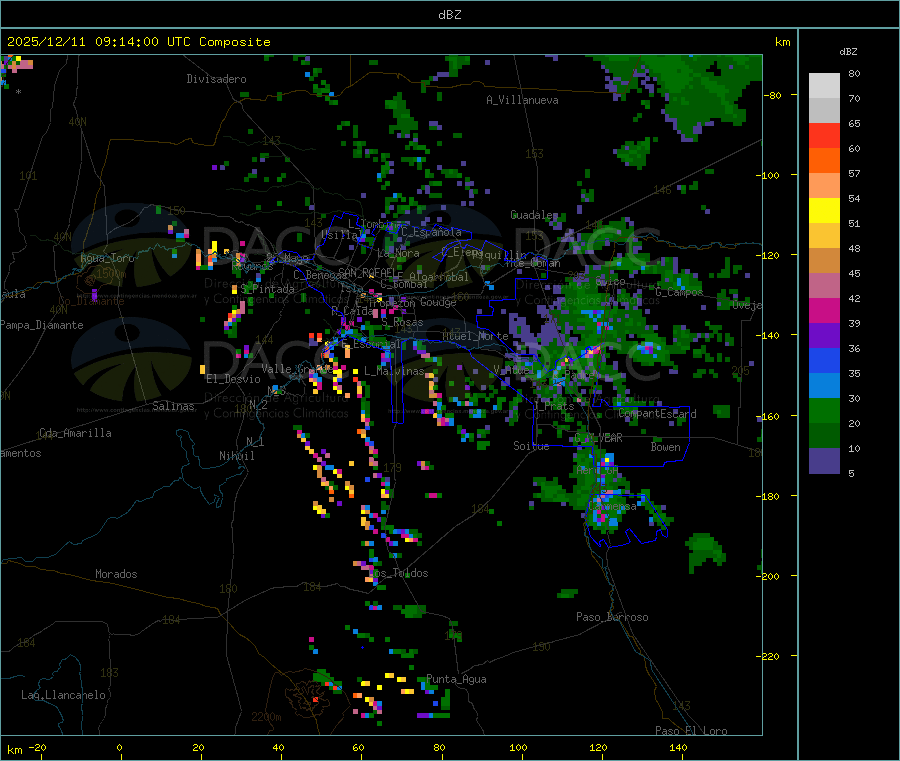Click the J_Prats label
Screen dimensions: 900x761
pos(553,406)
